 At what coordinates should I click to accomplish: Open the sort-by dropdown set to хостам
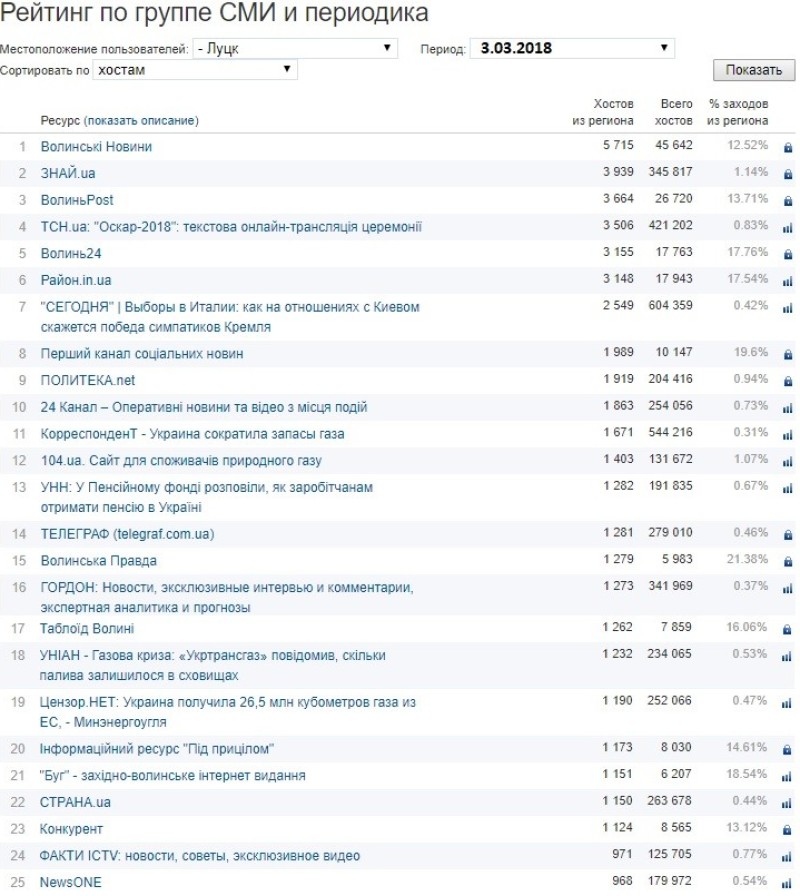[195, 70]
